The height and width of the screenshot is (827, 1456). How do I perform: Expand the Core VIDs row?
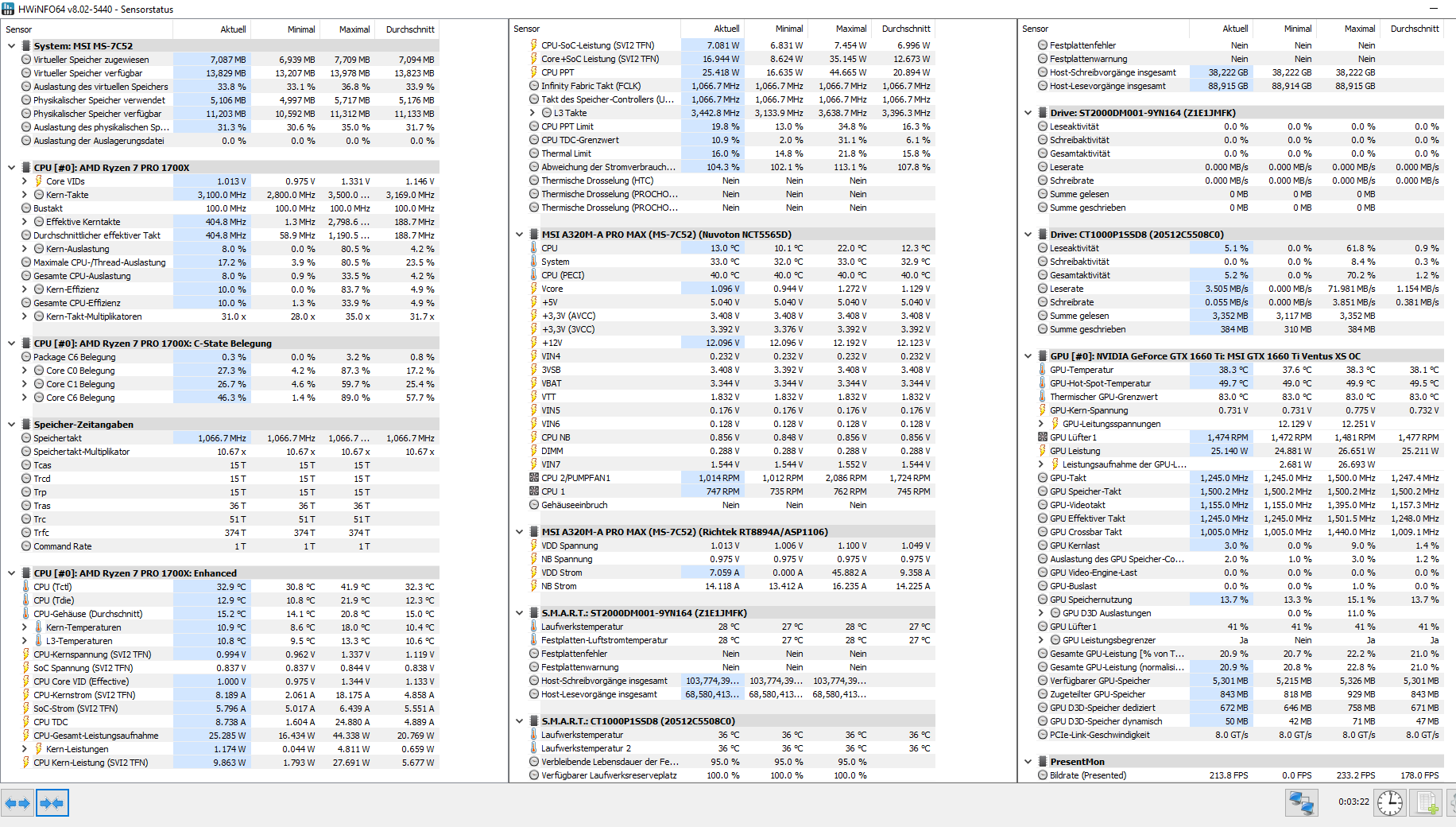pyautogui.click(x=25, y=181)
